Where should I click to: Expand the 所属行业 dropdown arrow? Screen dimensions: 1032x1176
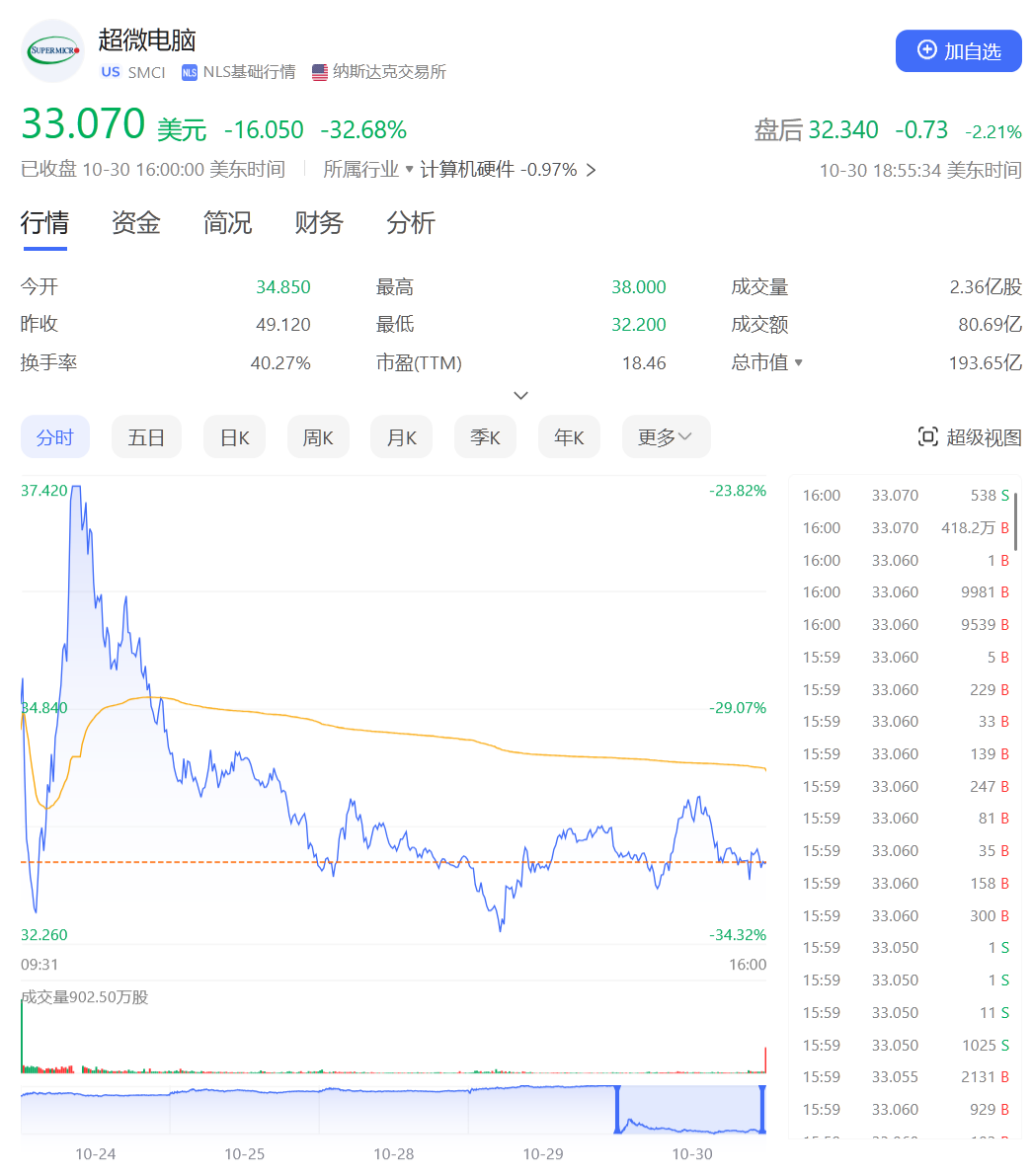[x=410, y=169]
